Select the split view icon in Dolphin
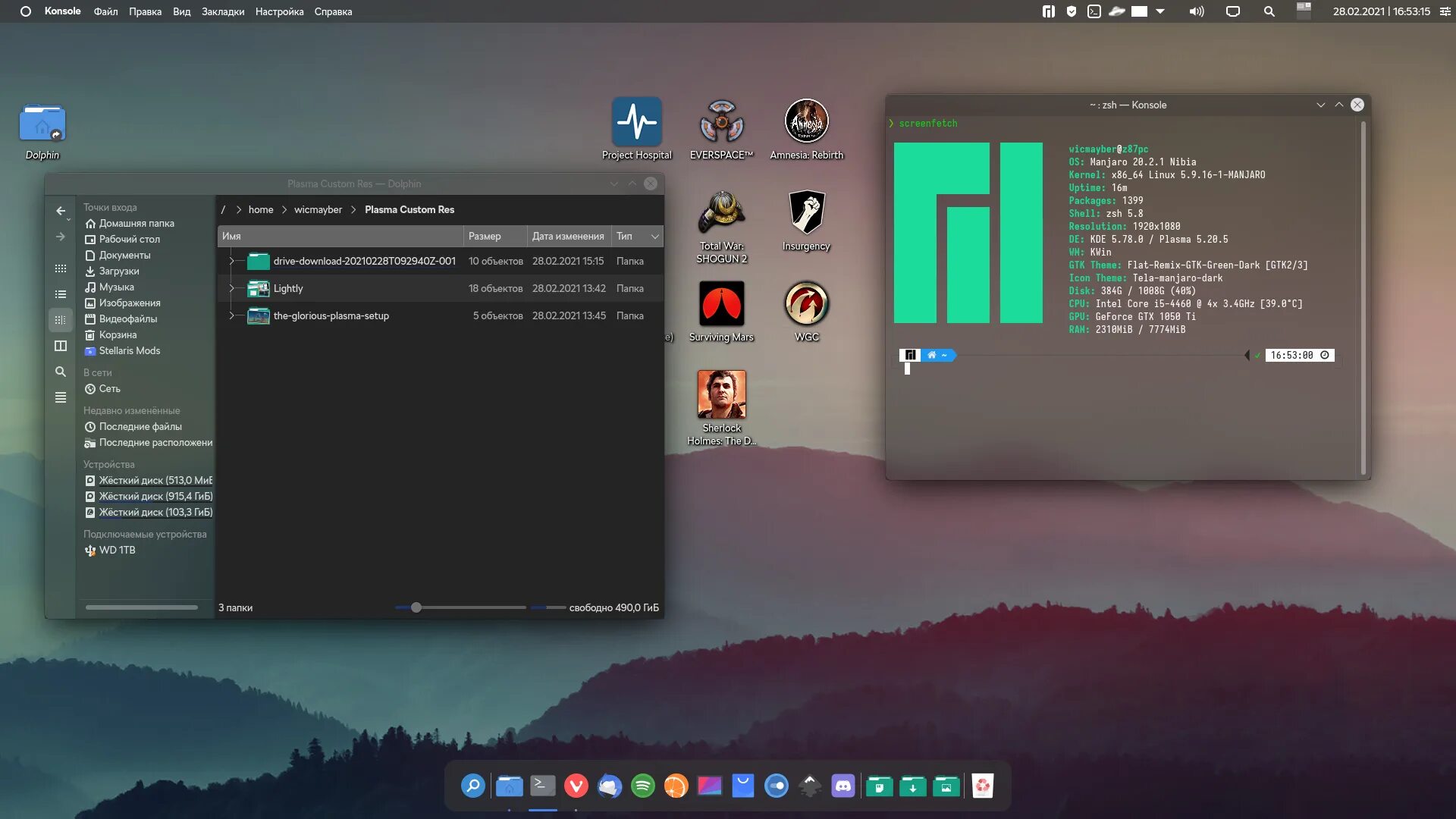Screen dimensions: 1456x819 [61, 346]
